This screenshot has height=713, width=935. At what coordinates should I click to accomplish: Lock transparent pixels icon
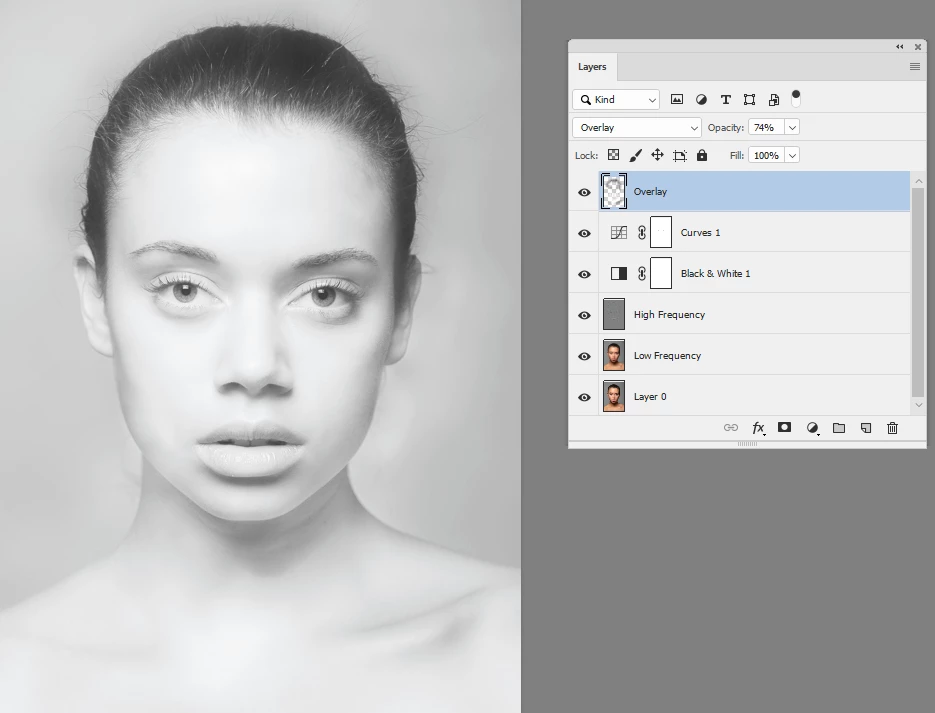613,155
